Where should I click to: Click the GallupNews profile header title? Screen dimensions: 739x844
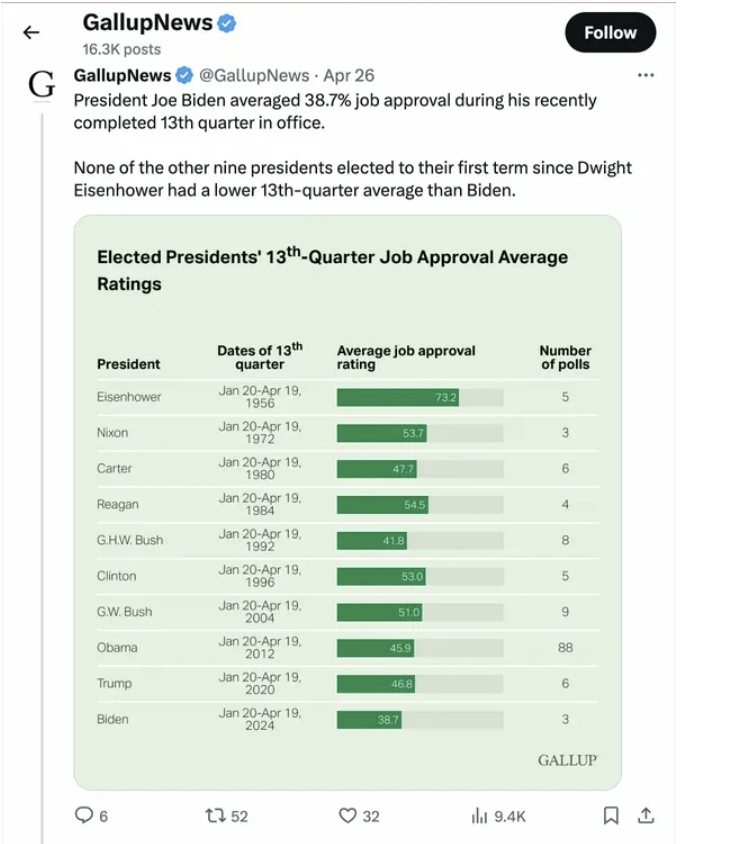coord(147,23)
